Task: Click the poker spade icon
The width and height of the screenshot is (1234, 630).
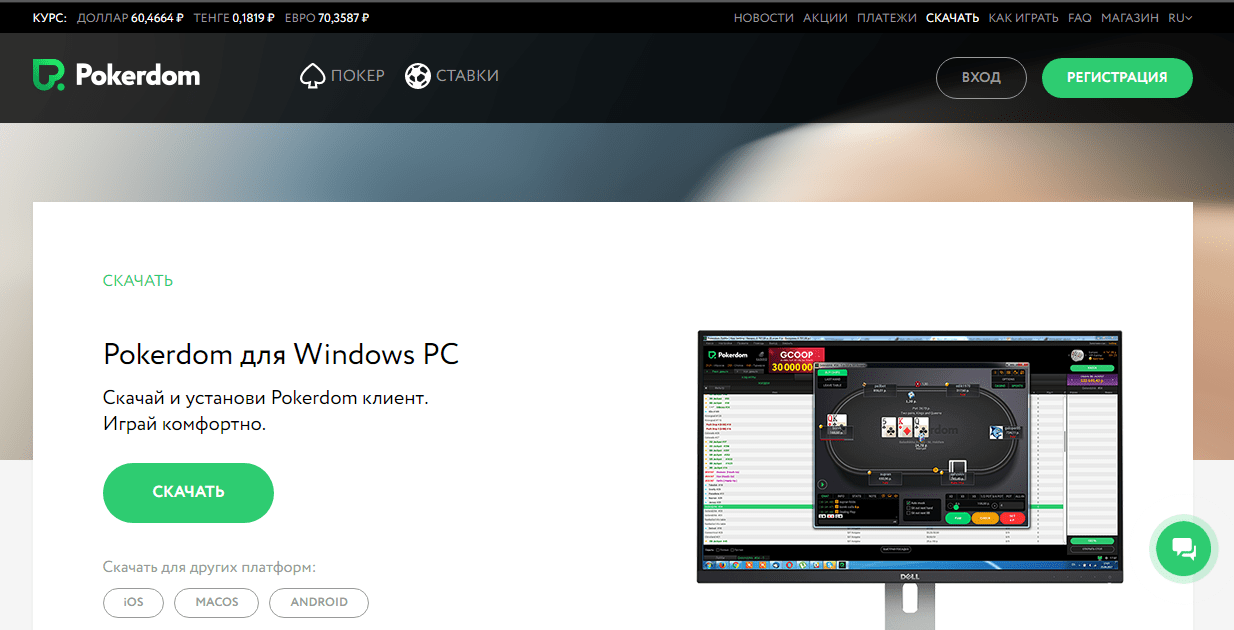Action: click(313, 76)
